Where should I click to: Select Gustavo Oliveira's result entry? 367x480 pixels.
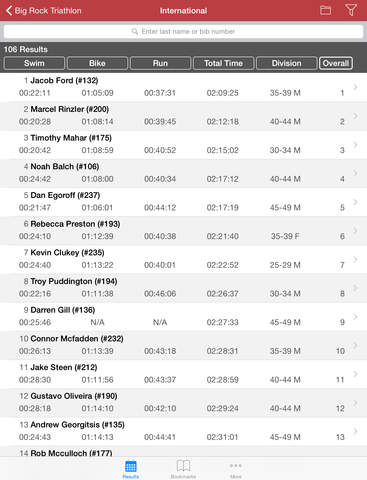183,403
